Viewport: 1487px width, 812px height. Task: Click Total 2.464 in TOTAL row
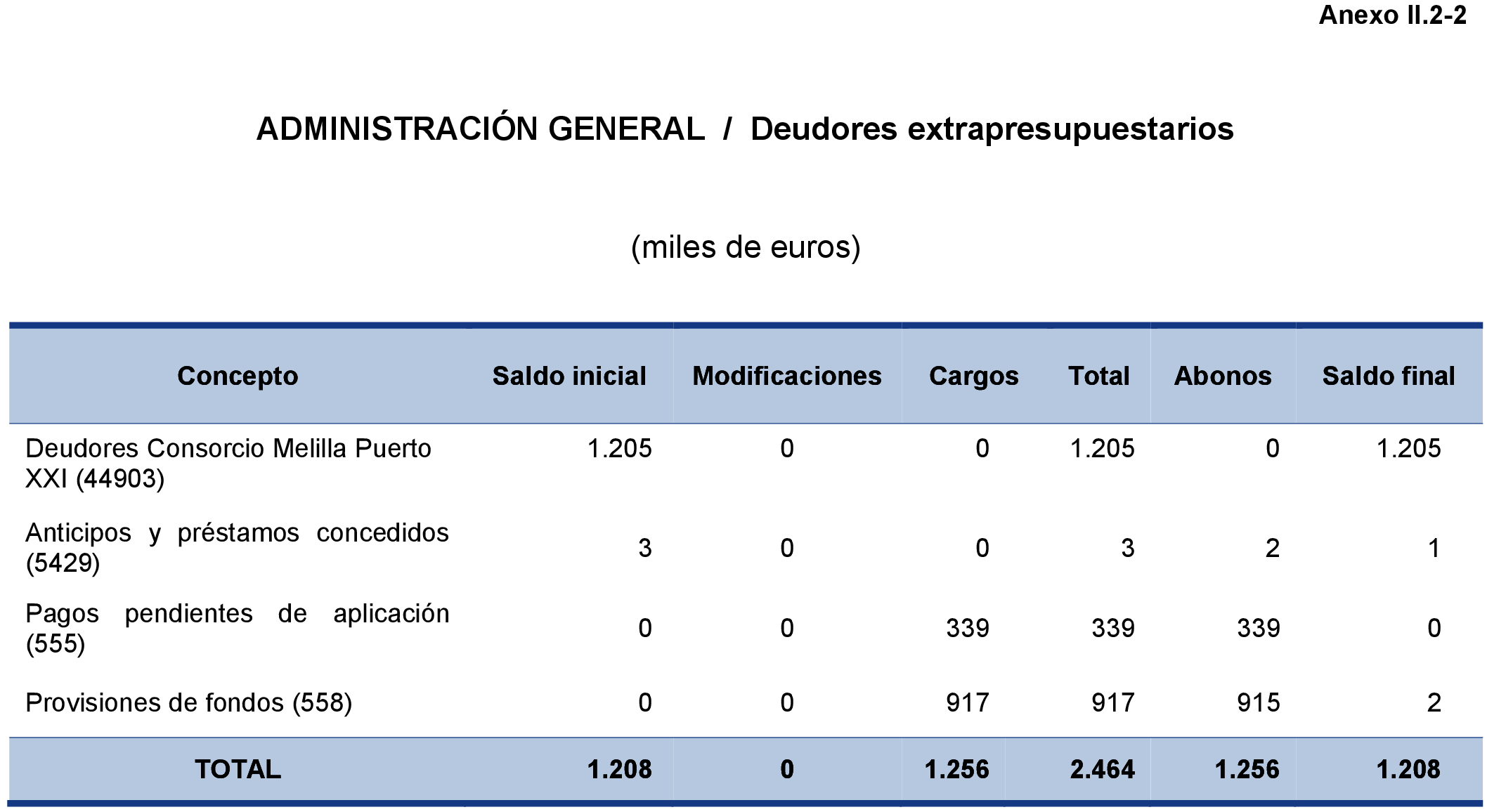1103,770
